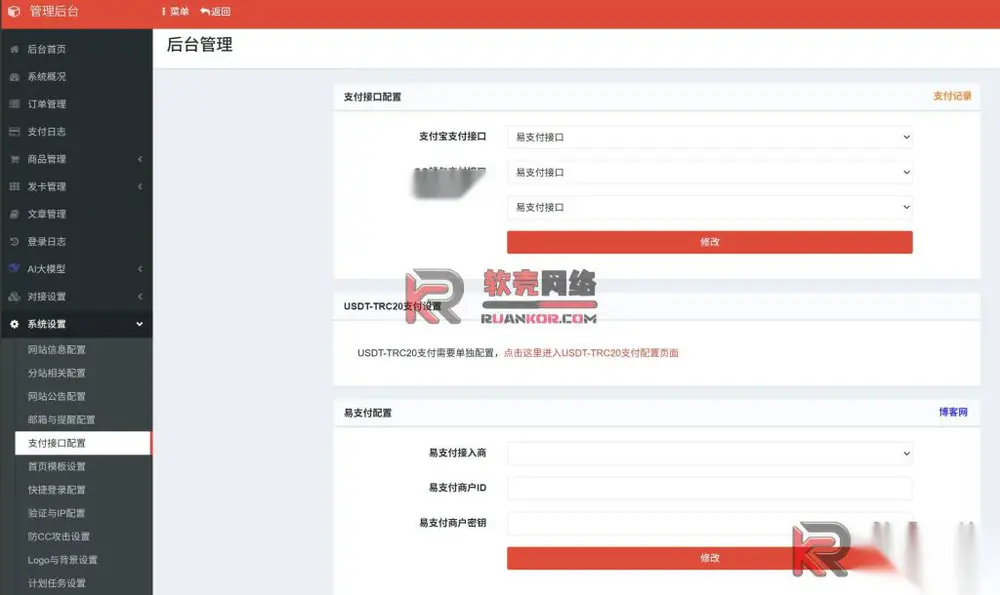The image size is (1000, 595).
Task: Open the second 易支付接口 dropdown
Action: click(710, 172)
